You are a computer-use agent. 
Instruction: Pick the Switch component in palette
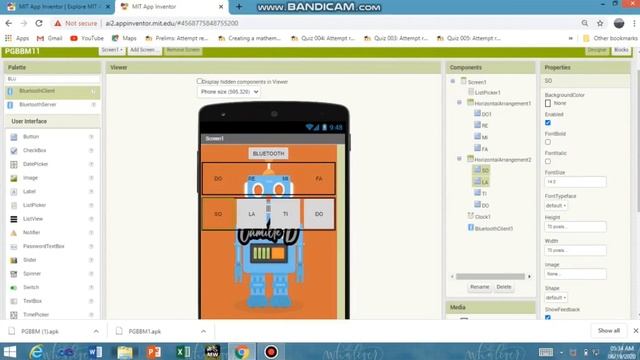pyautogui.click(x=31, y=287)
